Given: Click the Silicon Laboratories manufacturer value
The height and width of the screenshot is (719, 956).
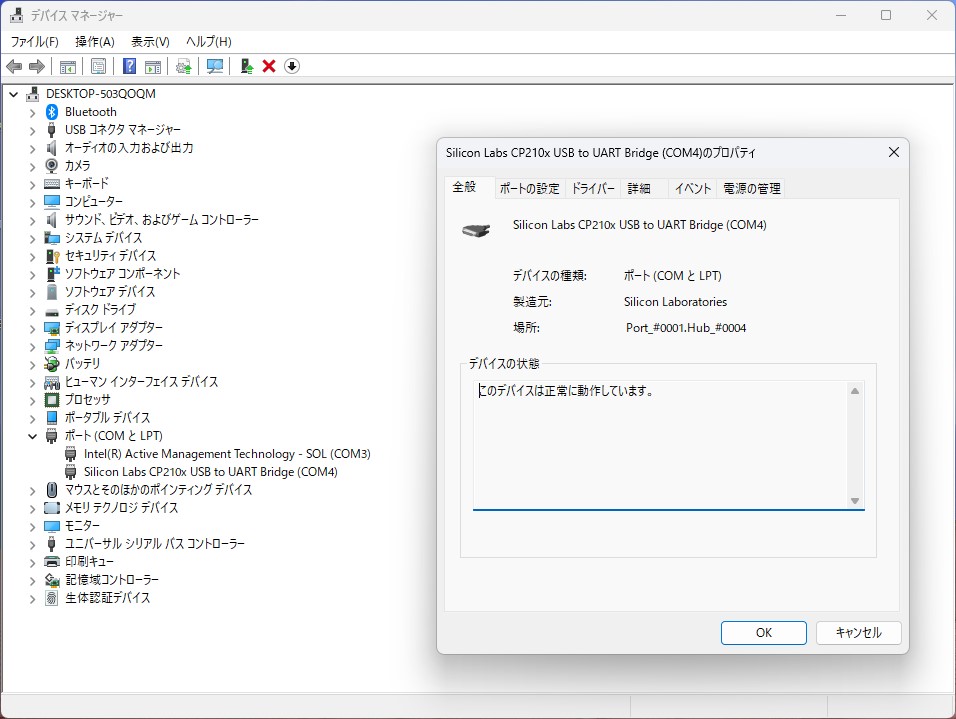Looking at the screenshot, I should tap(675, 302).
